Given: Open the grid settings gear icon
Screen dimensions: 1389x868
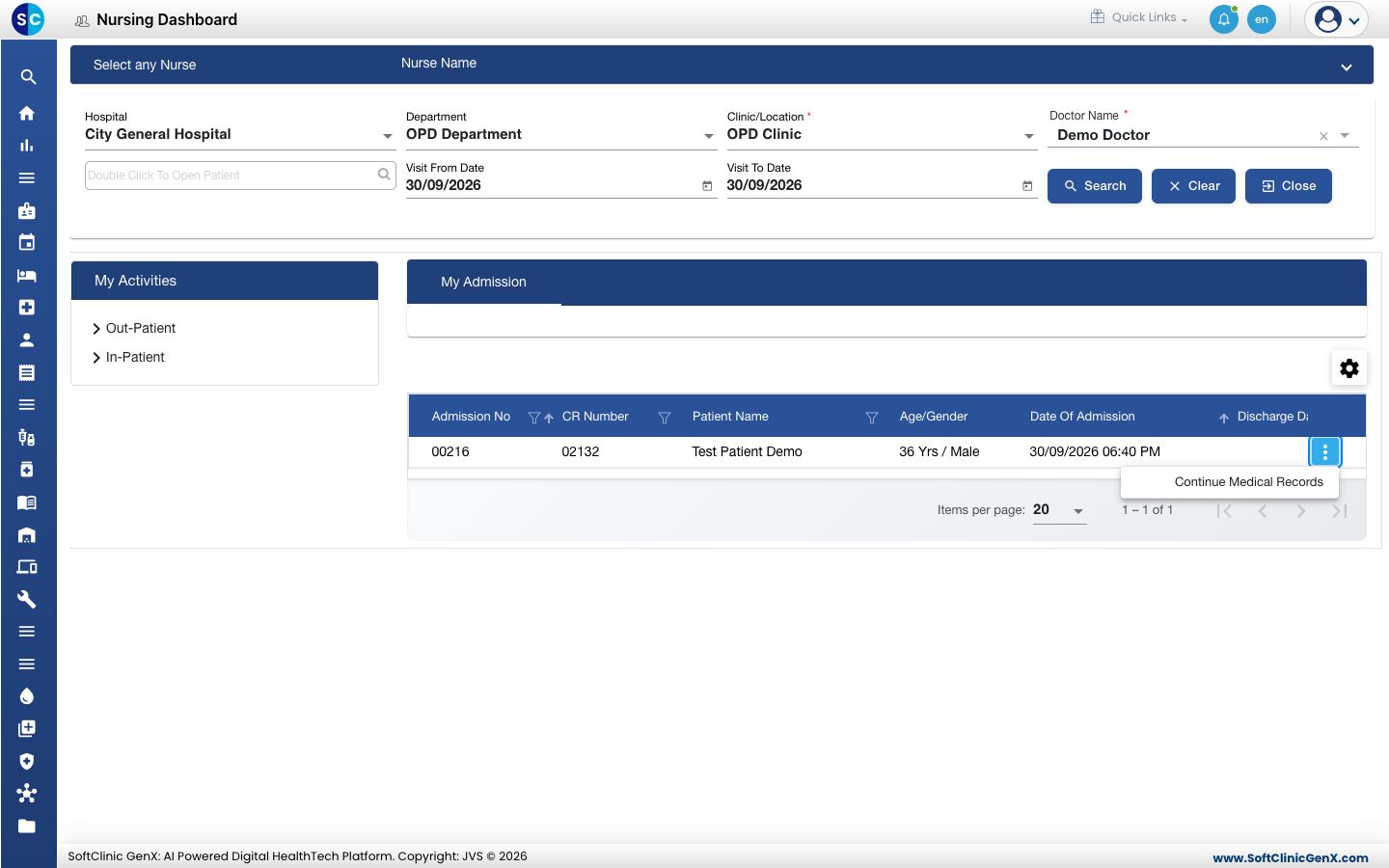Looking at the screenshot, I should tap(1349, 367).
